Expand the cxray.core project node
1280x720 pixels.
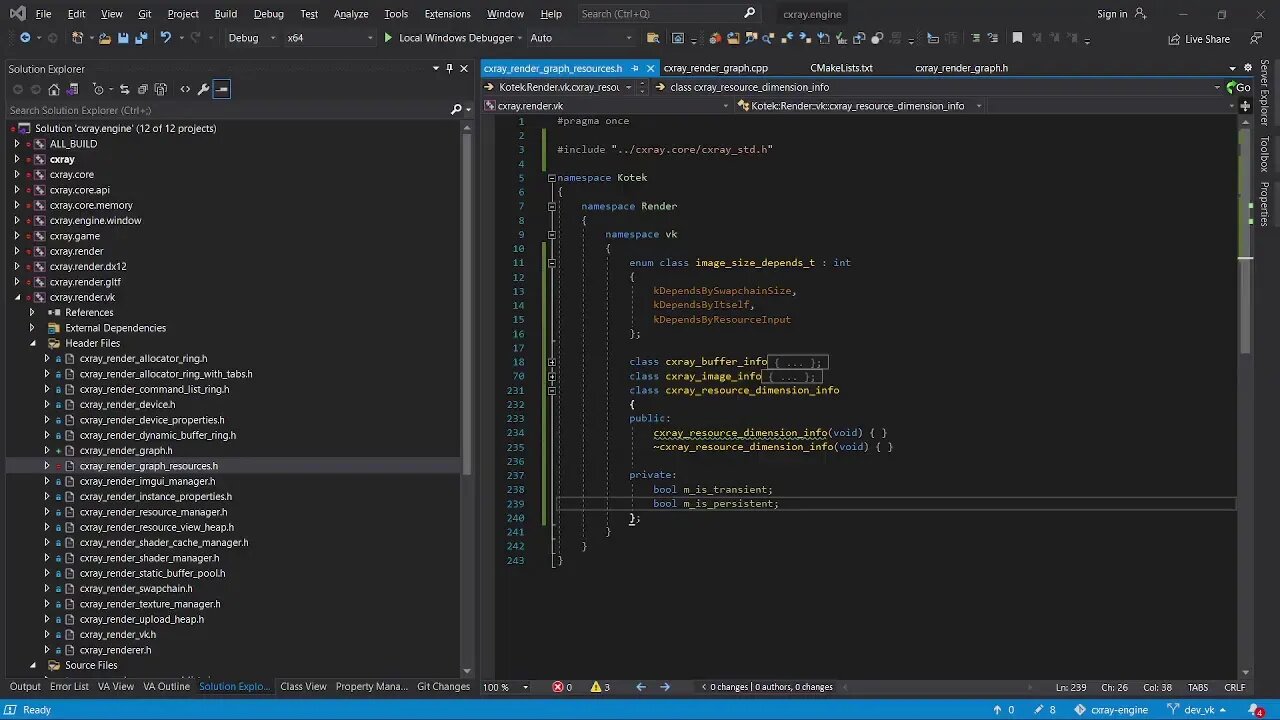(17, 174)
